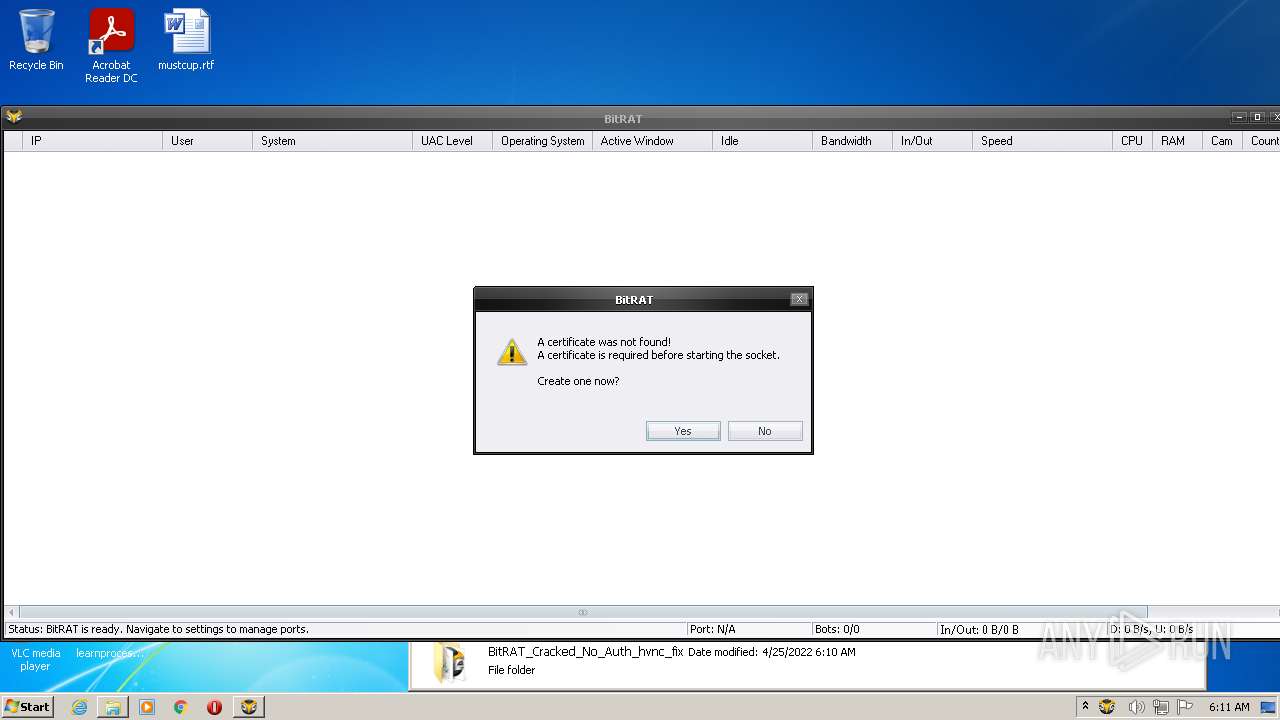Sort by Active Window column header
Image resolution: width=1280 pixels, height=720 pixels.
[x=652, y=141]
